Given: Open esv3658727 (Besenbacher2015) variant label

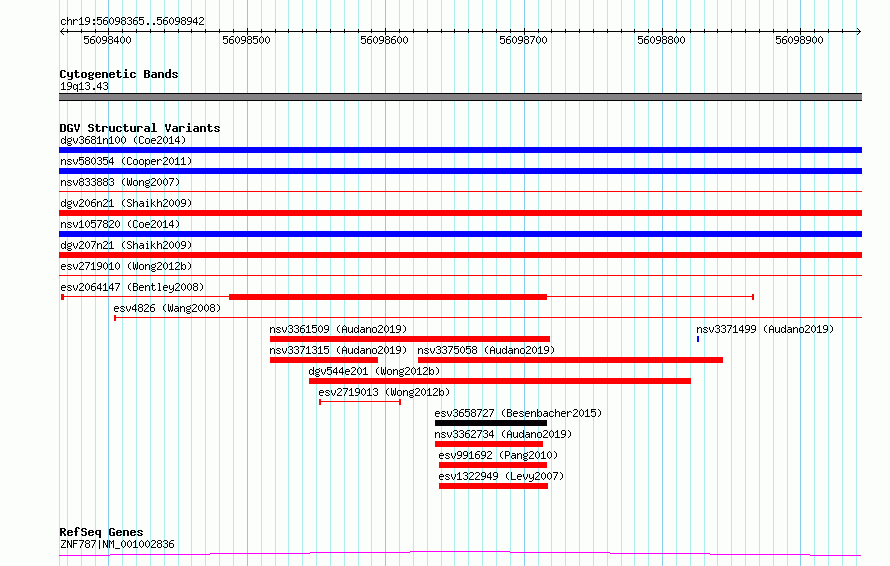Looking at the screenshot, I should point(518,413).
